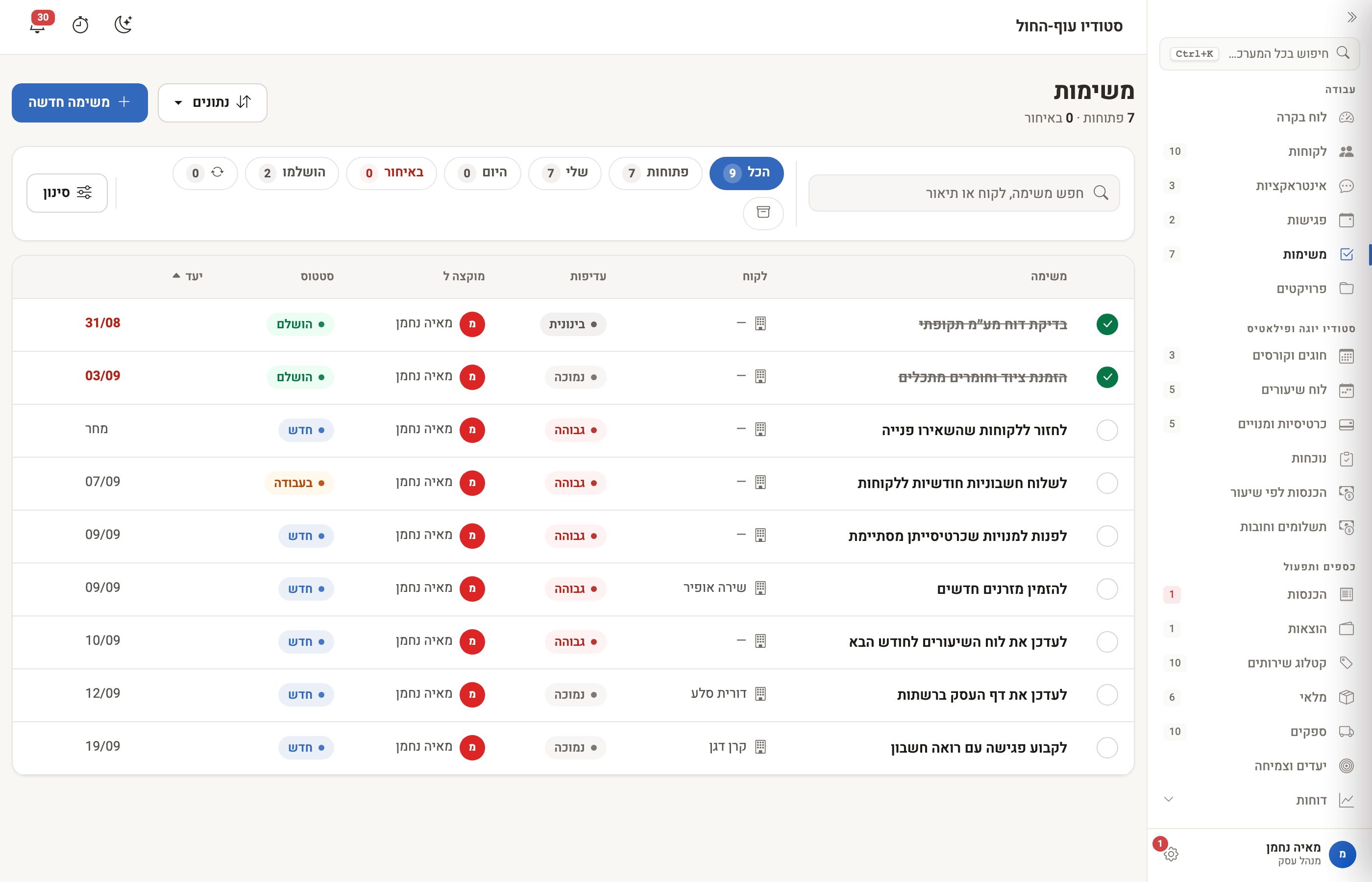Viewport: 1372px width, 882px height.
Task: Open client שירה אופיר link
Action: pyautogui.click(x=714, y=588)
